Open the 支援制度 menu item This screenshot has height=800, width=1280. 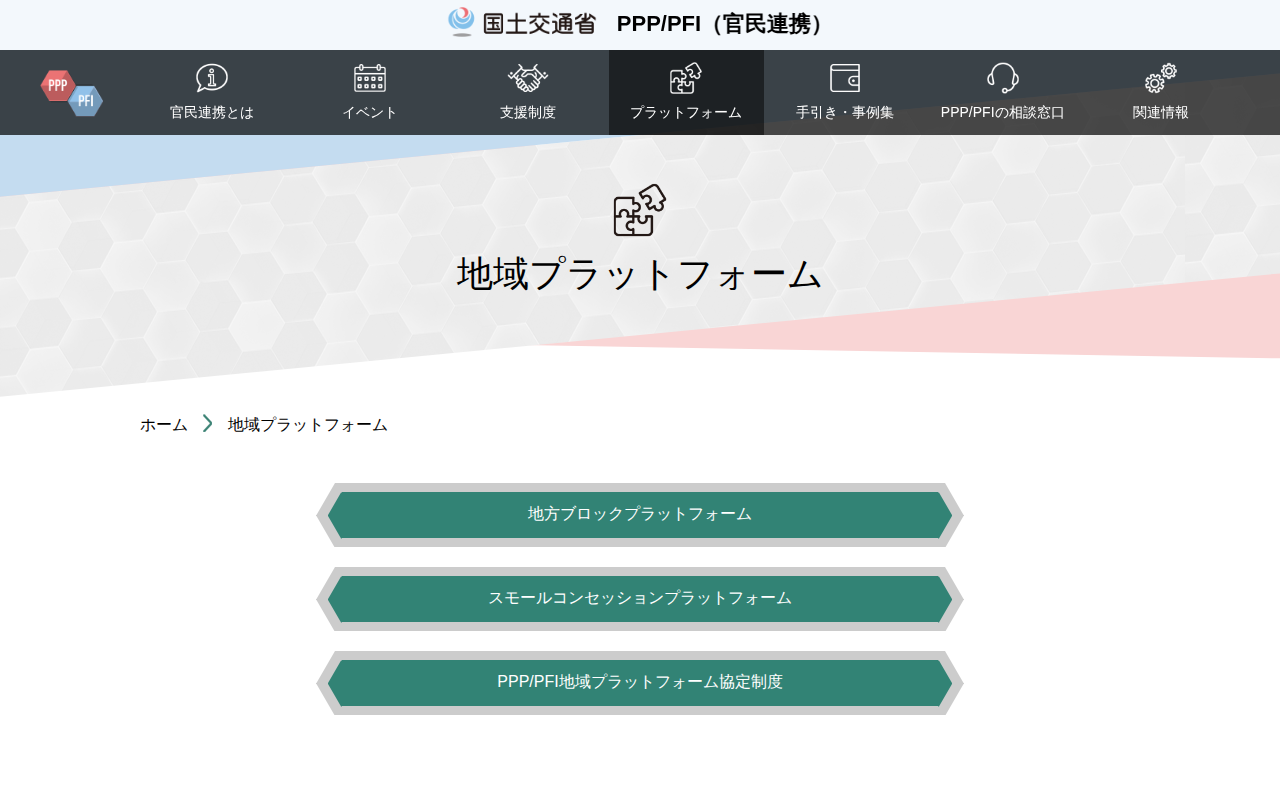coord(528,93)
